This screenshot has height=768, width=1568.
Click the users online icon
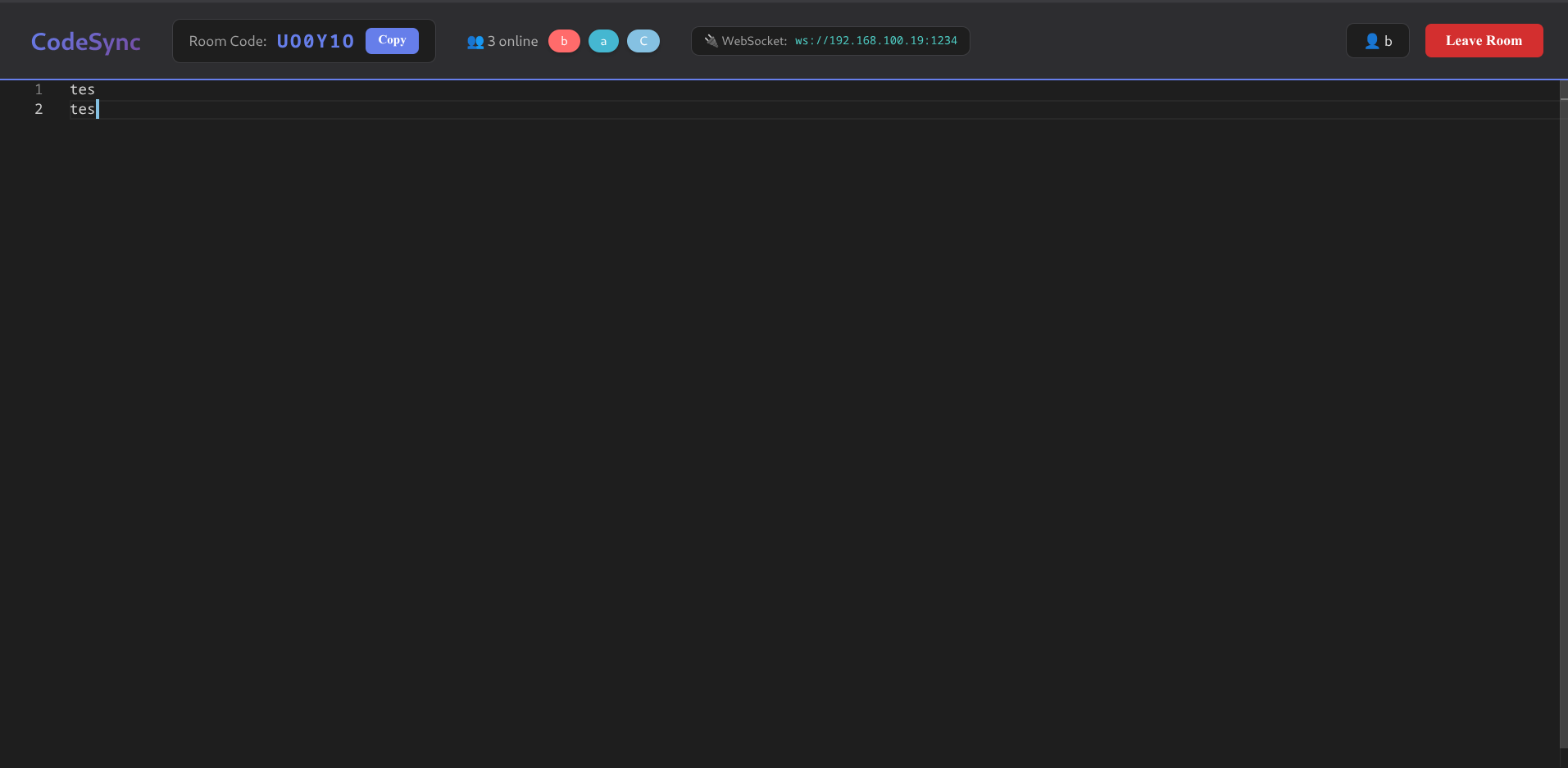tap(475, 41)
